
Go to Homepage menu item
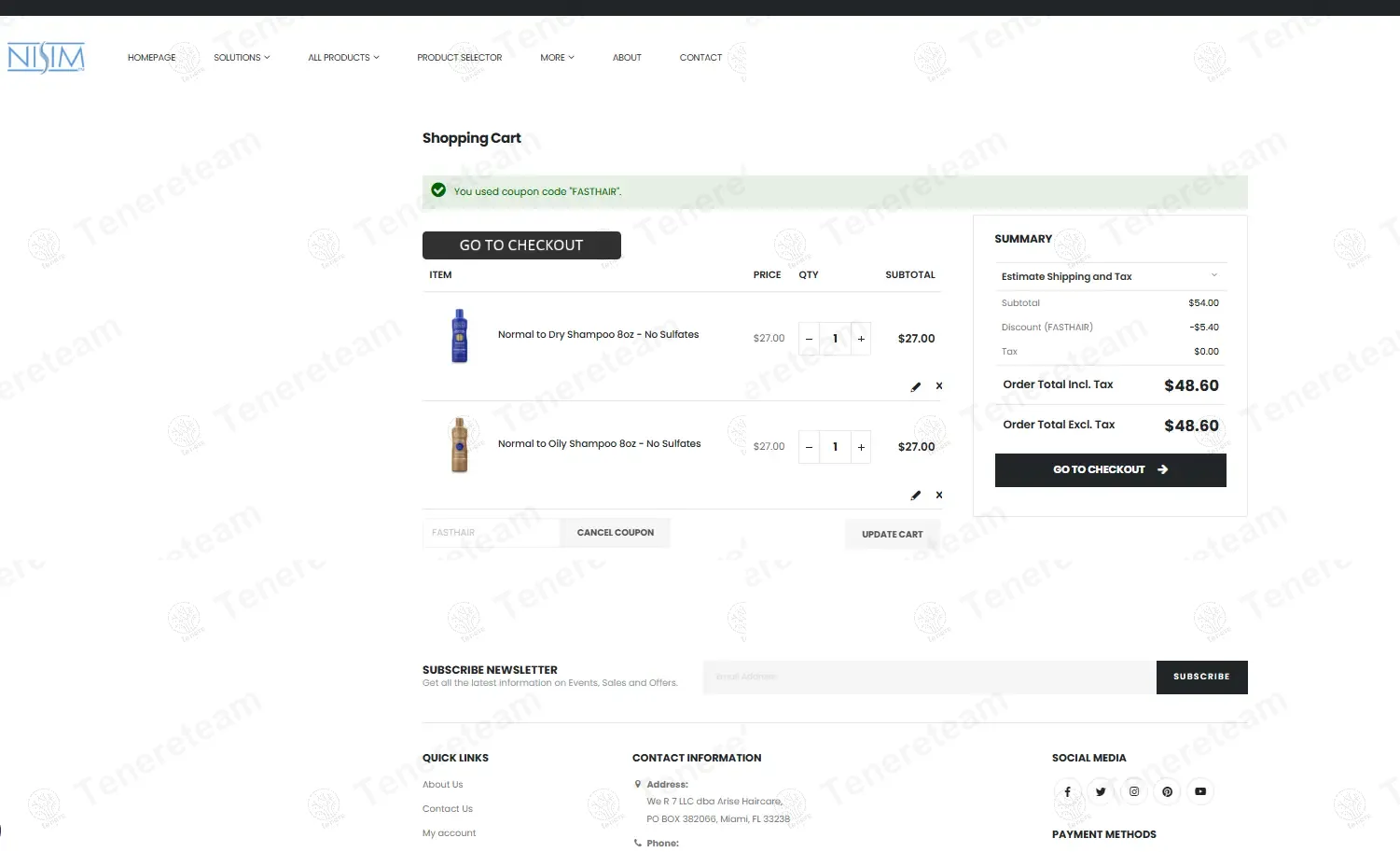151,58
